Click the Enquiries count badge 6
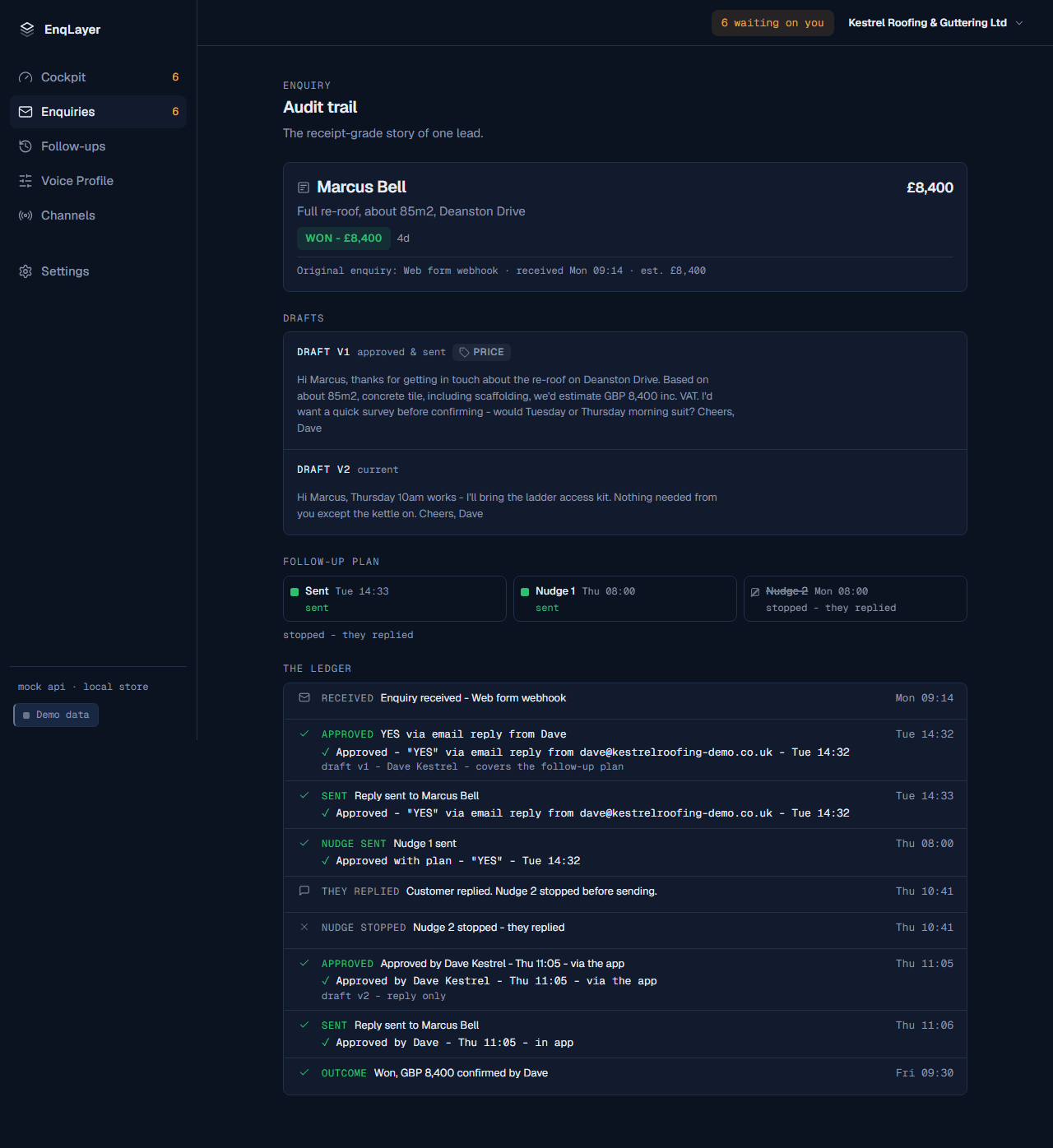The height and width of the screenshot is (1148, 1053). coord(175,112)
